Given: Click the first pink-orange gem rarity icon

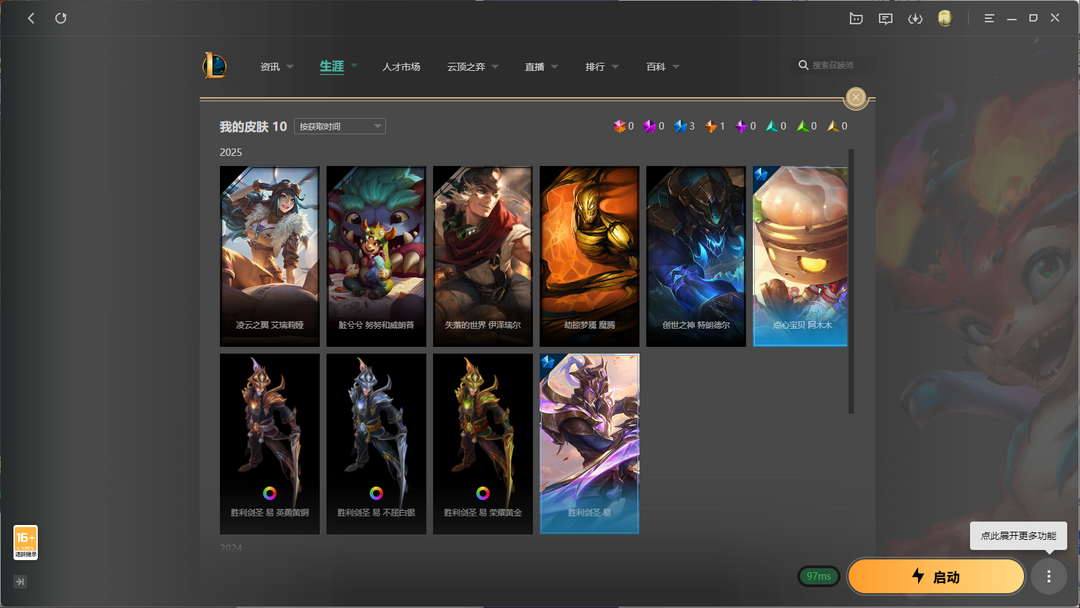Looking at the screenshot, I should (x=619, y=126).
